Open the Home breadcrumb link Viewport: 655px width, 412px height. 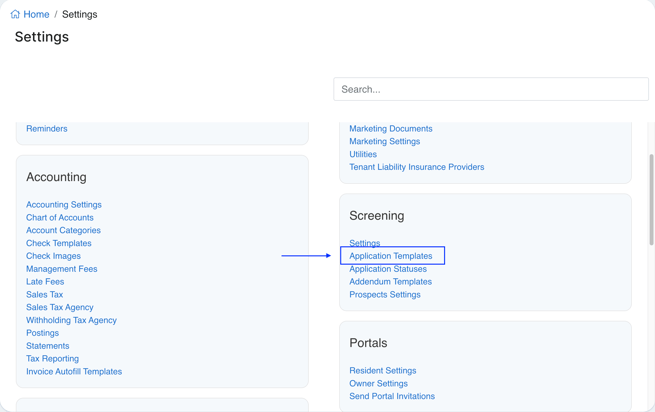pyautogui.click(x=36, y=15)
